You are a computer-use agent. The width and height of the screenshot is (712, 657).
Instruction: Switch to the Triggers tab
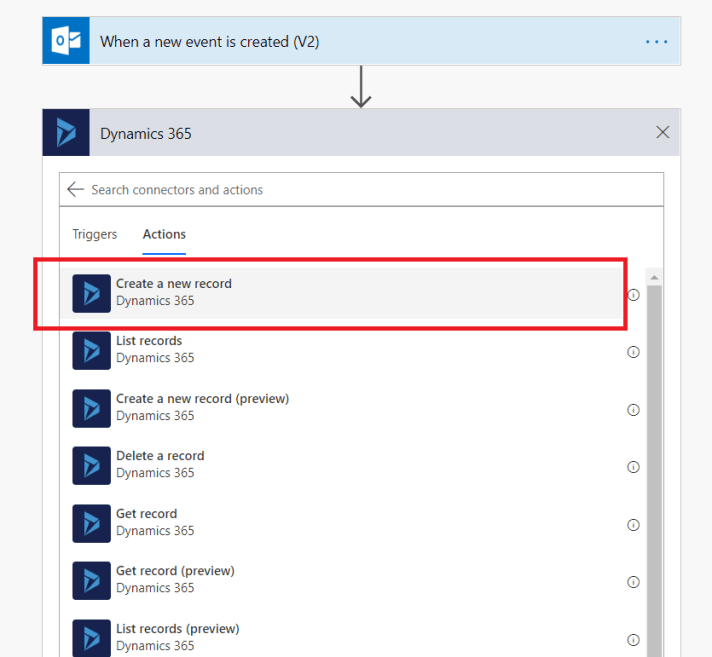click(94, 234)
